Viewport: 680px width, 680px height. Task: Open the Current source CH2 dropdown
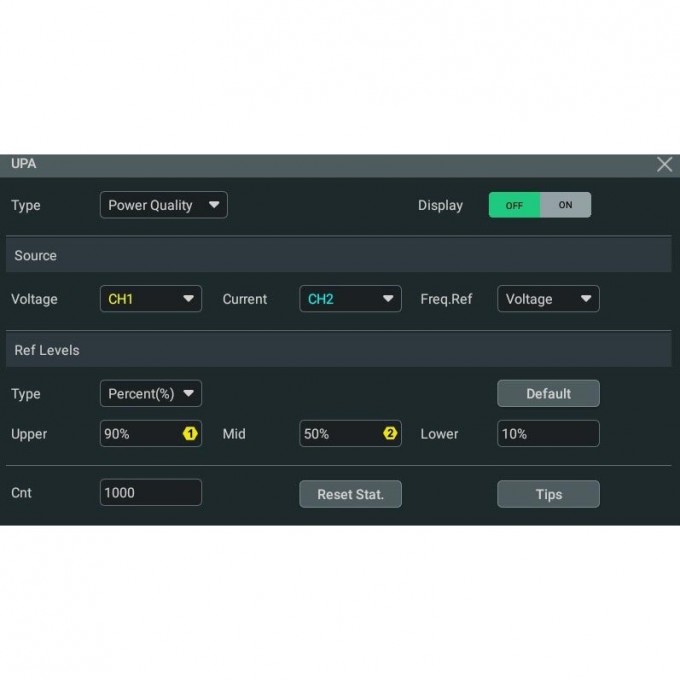coord(350,299)
